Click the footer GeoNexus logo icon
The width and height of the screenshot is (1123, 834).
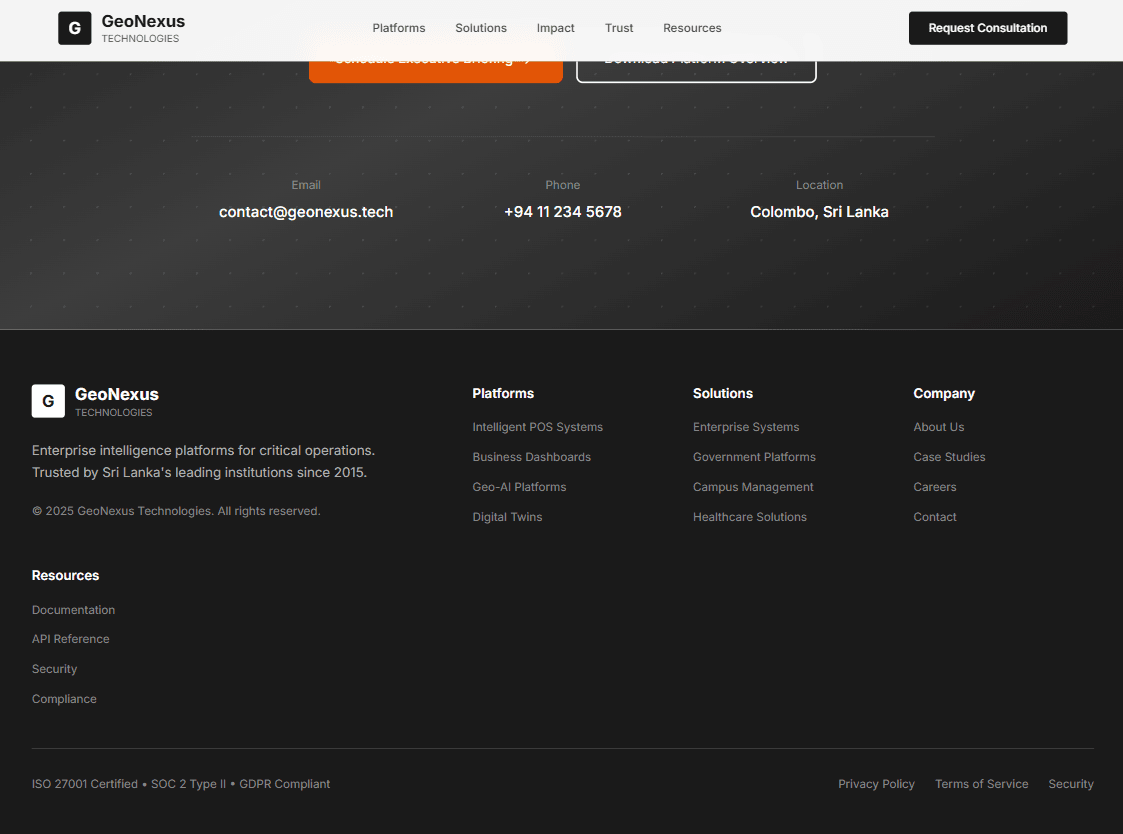coord(48,400)
